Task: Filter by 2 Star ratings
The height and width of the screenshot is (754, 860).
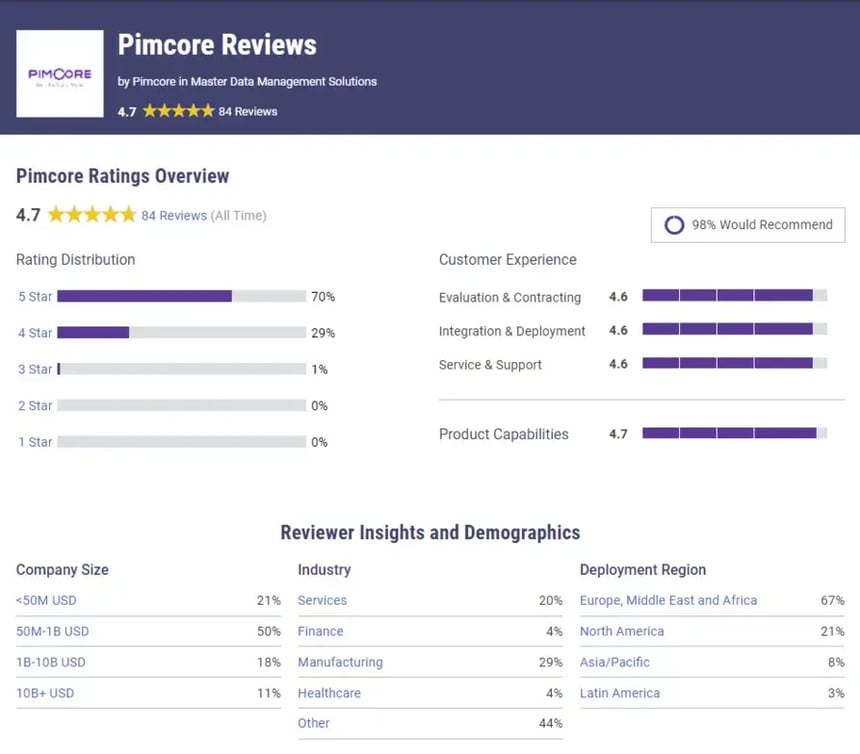Action: (35, 406)
